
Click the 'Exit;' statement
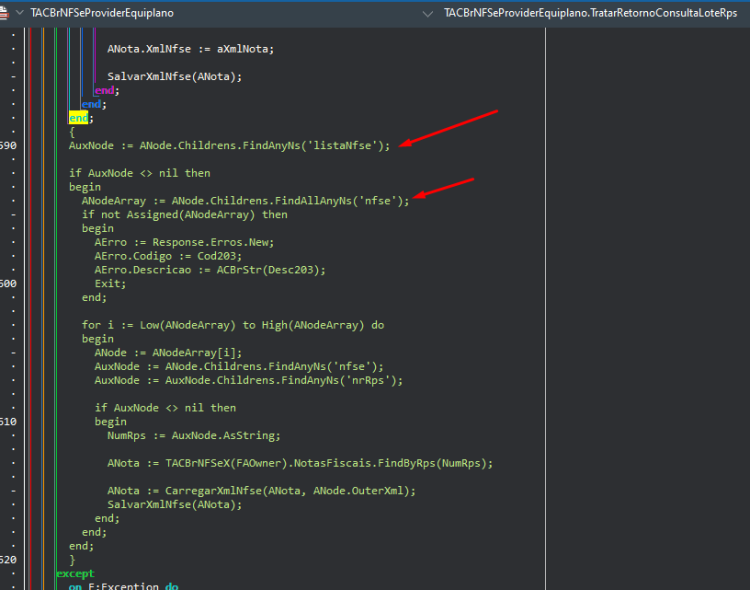coord(110,284)
